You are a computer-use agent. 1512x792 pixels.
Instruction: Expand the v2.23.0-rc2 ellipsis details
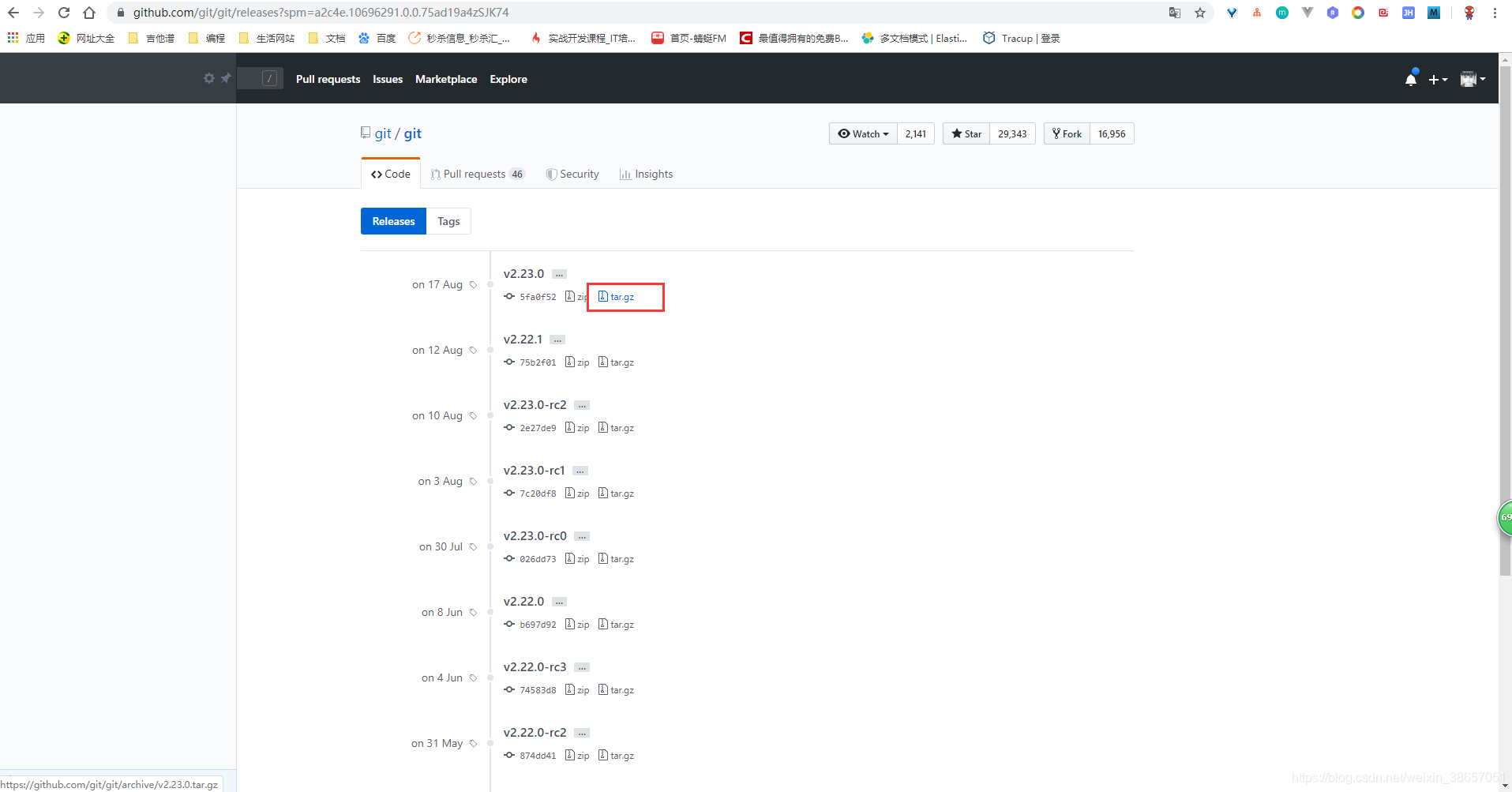[x=582, y=405]
